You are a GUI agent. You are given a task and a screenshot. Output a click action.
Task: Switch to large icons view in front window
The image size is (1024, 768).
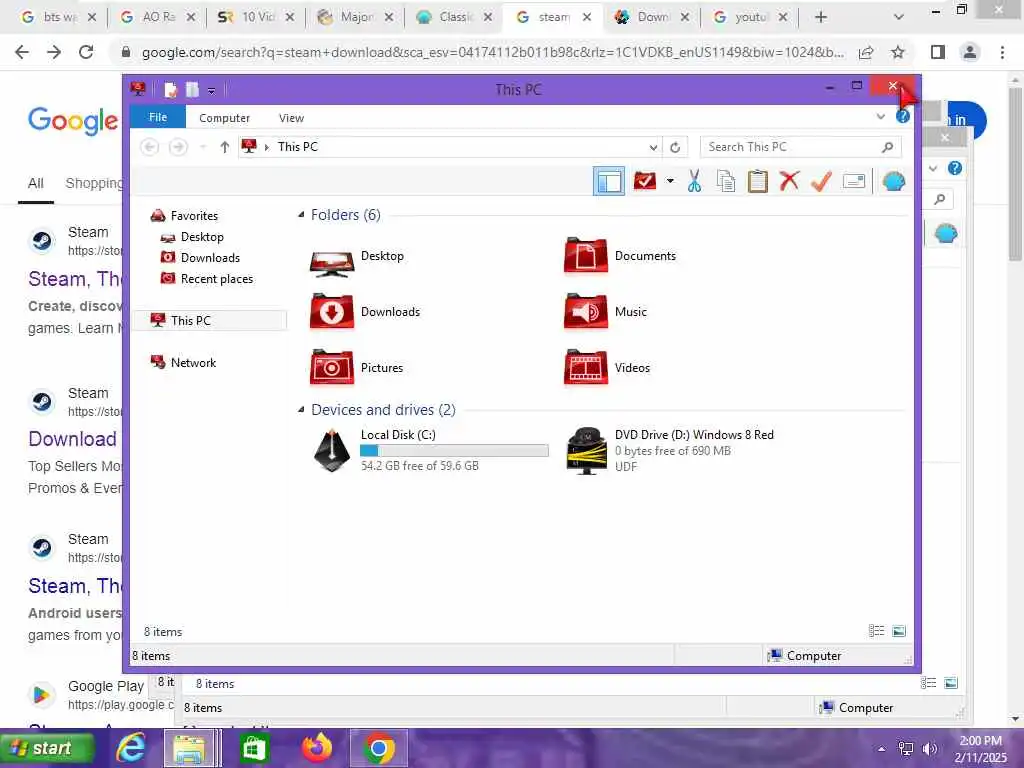[899, 631]
